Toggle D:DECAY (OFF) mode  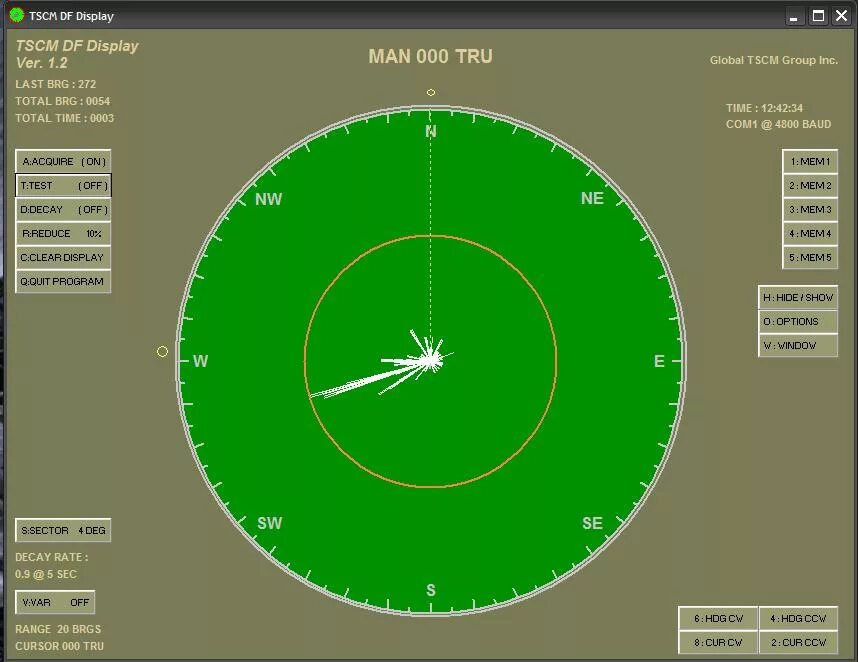coord(63,210)
